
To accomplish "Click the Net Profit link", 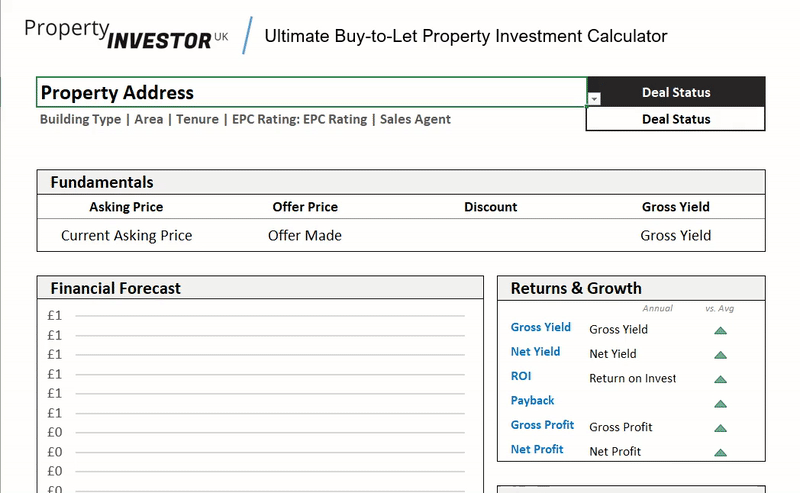I will pos(537,450).
